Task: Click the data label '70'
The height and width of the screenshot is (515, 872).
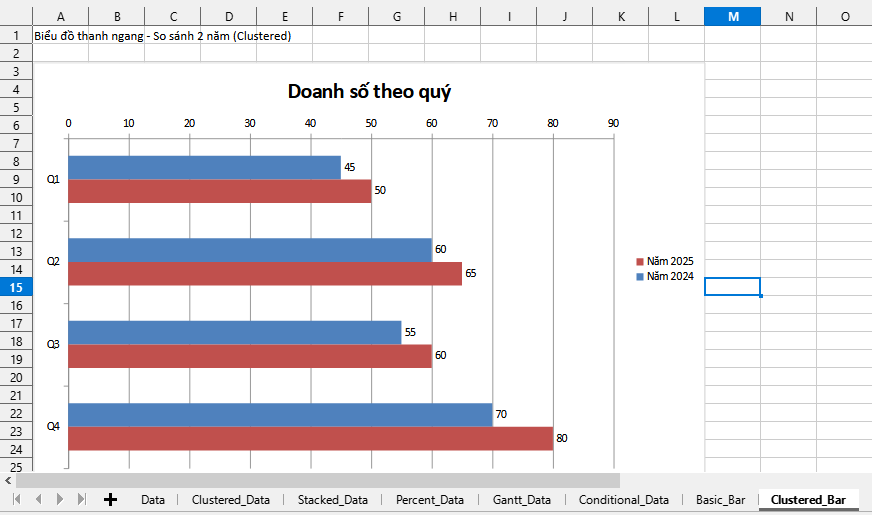Action: [501, 414]
